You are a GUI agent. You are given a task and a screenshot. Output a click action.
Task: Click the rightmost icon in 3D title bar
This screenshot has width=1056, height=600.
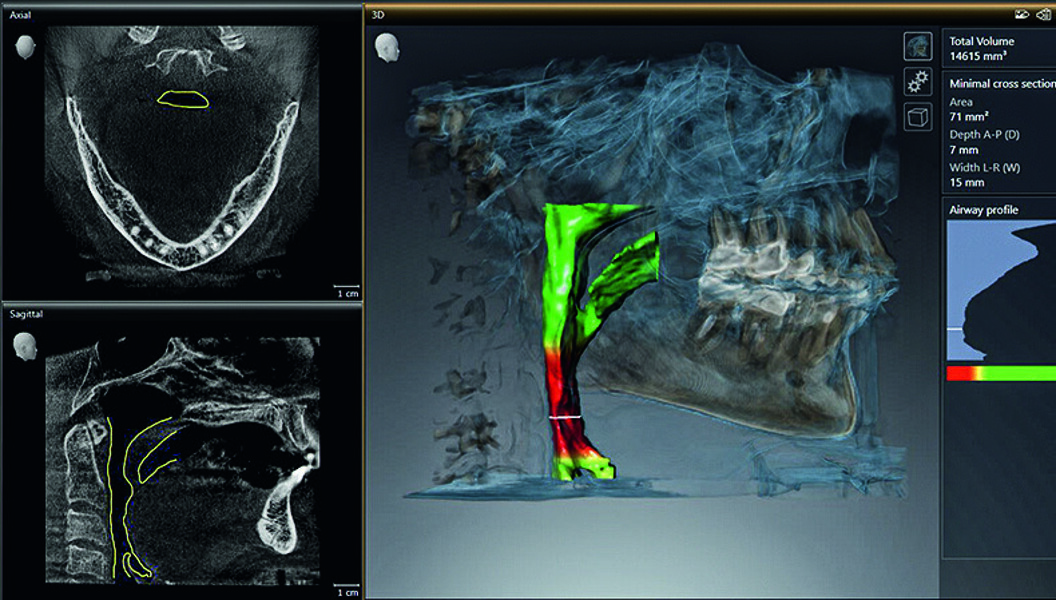[x=1044, y=15]
